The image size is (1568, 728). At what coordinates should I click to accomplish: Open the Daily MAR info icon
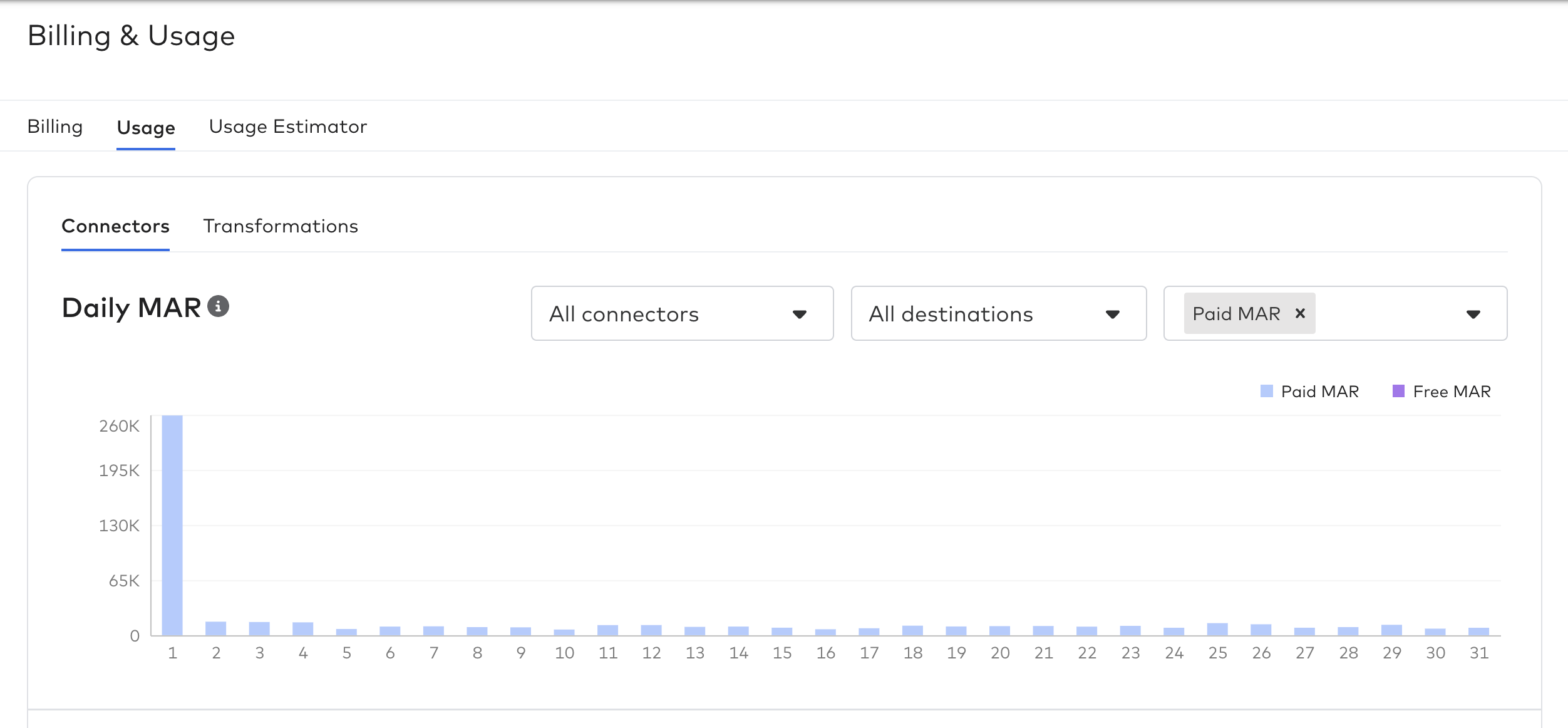point(218,306)
